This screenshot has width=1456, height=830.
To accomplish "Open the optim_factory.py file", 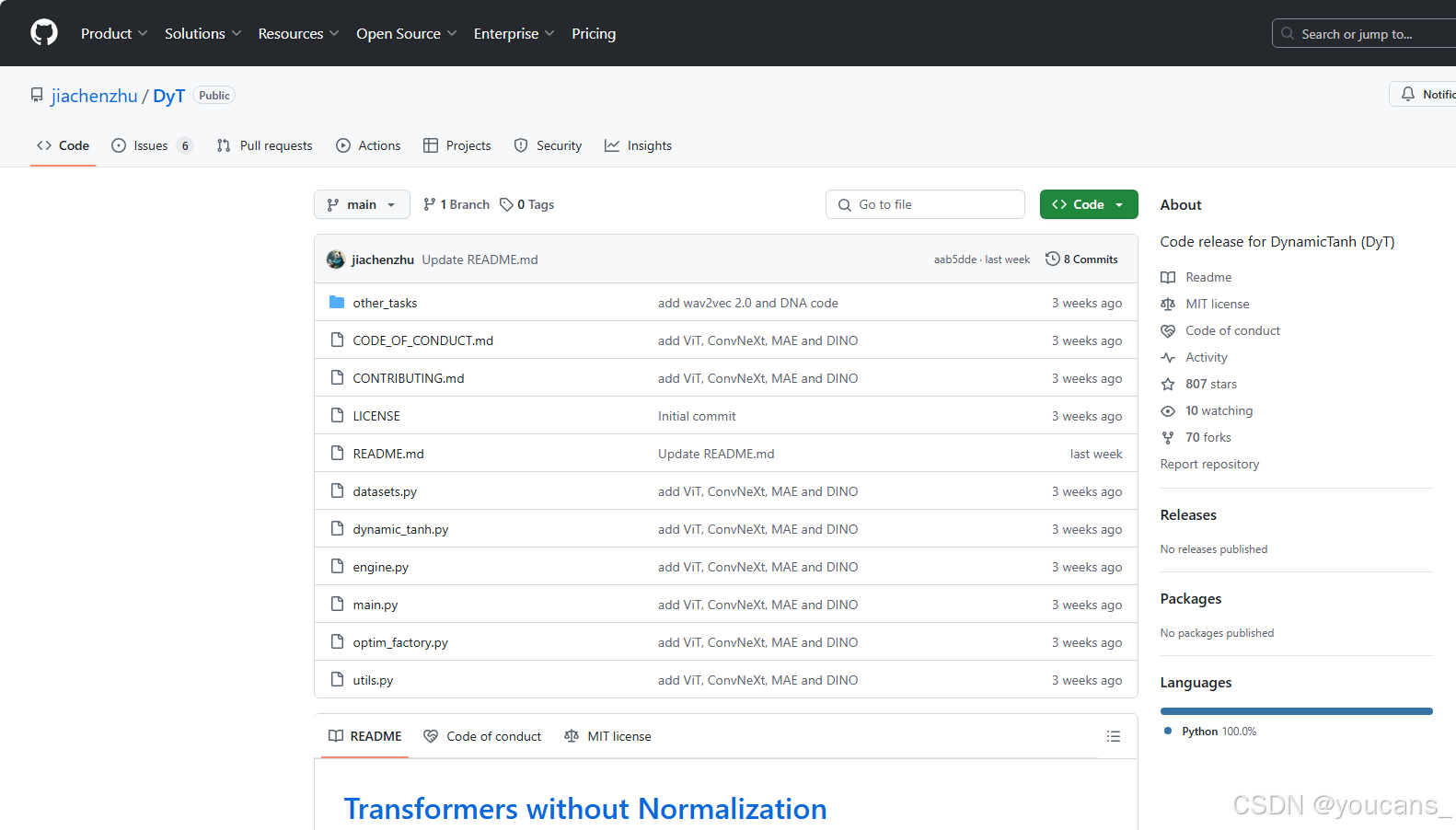I will tap(400, 642).
